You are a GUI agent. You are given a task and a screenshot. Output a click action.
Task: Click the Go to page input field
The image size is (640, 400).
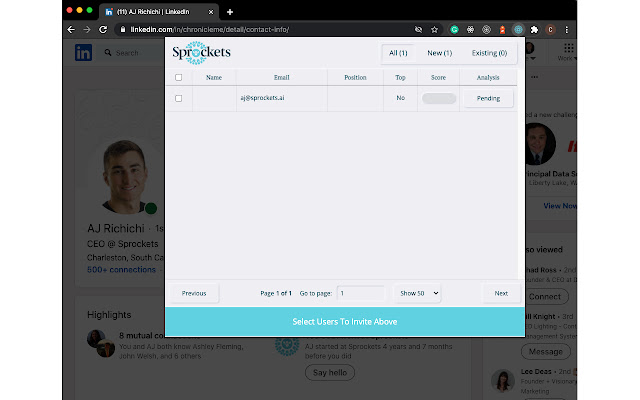(361, 293)
